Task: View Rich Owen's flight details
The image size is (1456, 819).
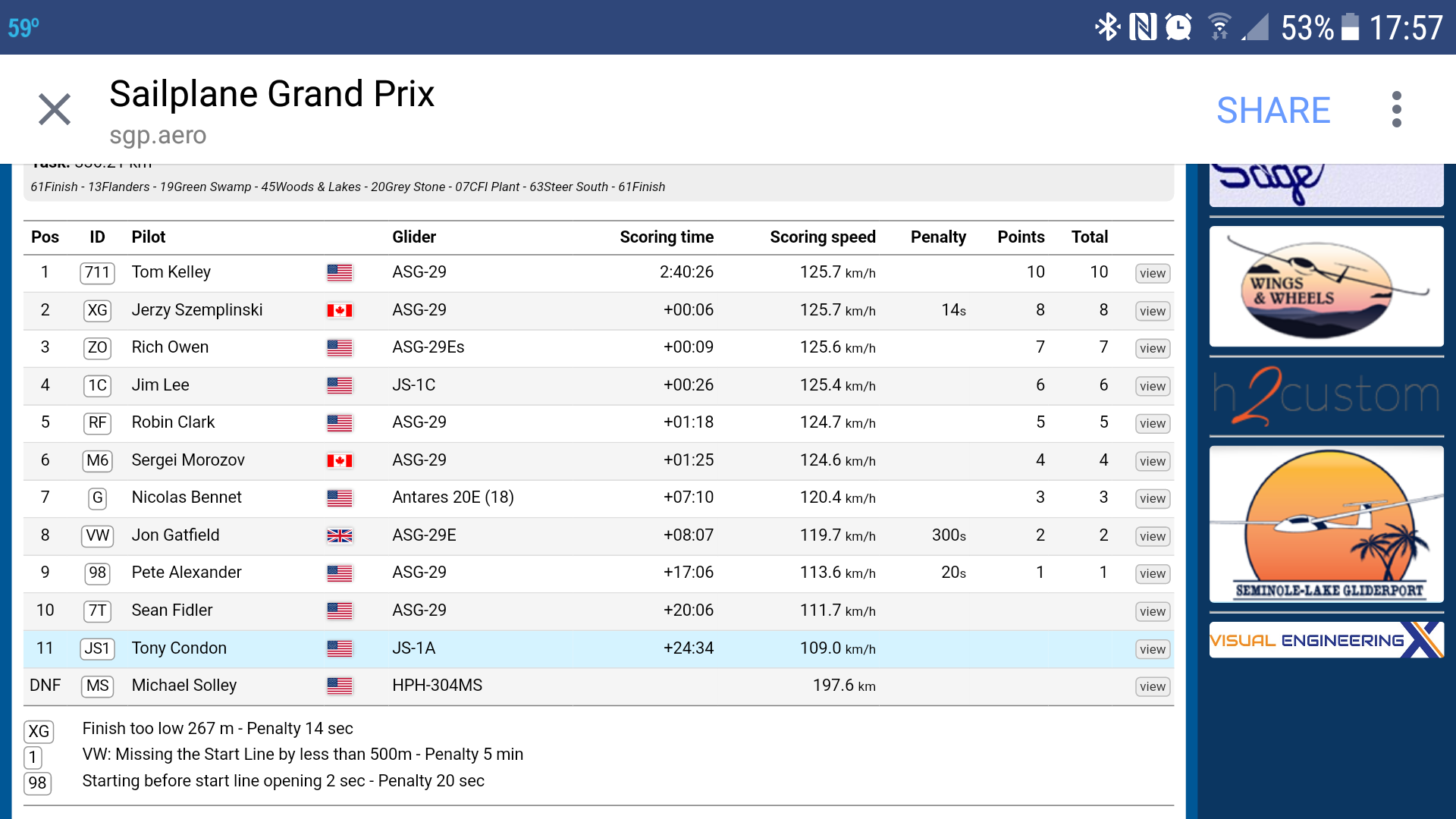Action: tap(1152, 348)
